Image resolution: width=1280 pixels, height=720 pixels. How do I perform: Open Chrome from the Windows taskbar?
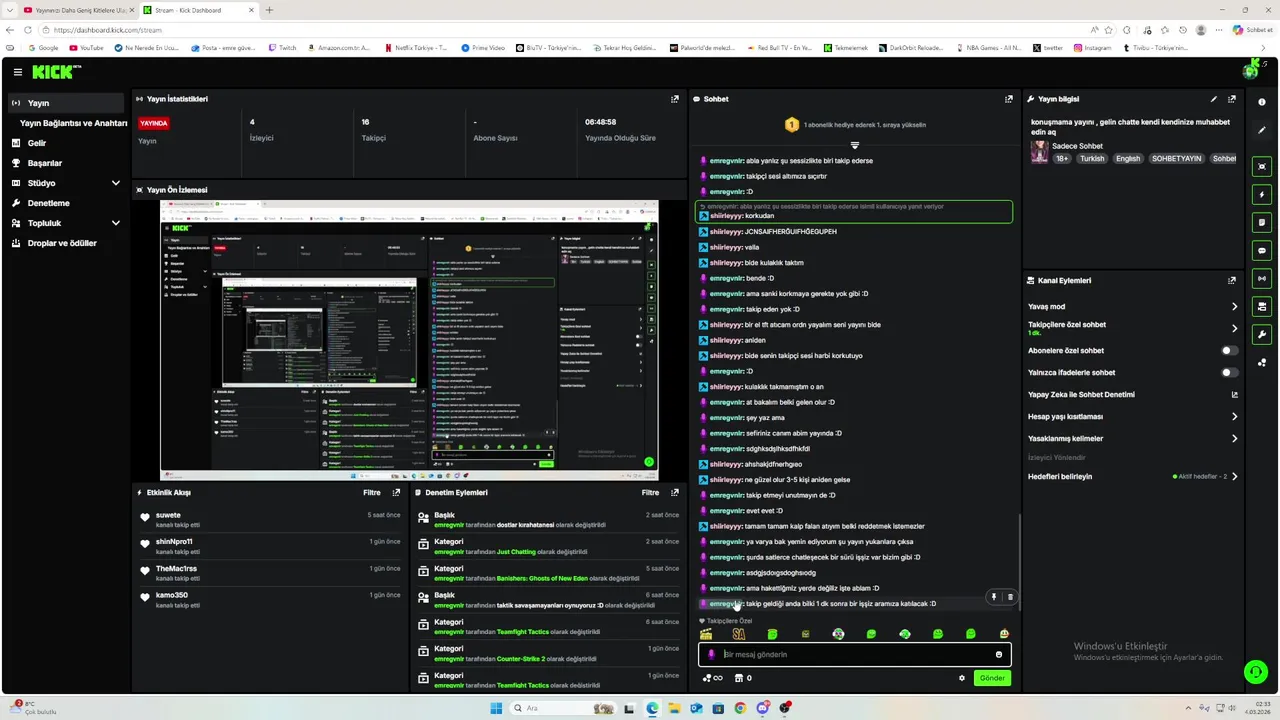click(x=740, y=708)
